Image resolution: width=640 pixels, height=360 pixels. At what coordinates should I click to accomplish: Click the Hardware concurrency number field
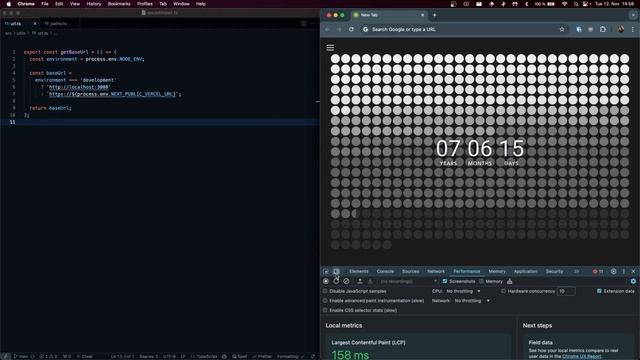point(566,291)
